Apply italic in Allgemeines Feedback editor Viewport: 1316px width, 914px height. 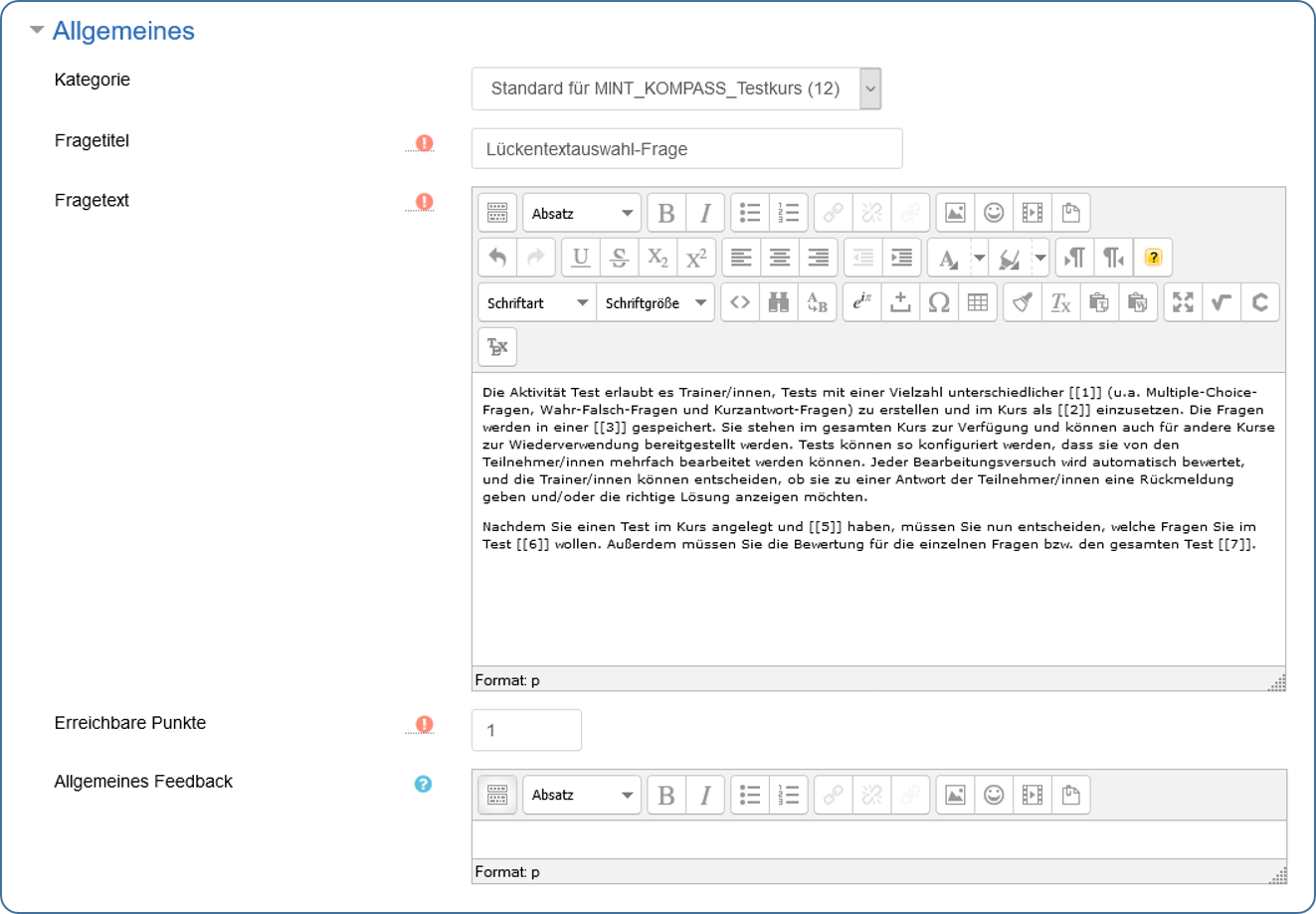(x=705, y=795)
